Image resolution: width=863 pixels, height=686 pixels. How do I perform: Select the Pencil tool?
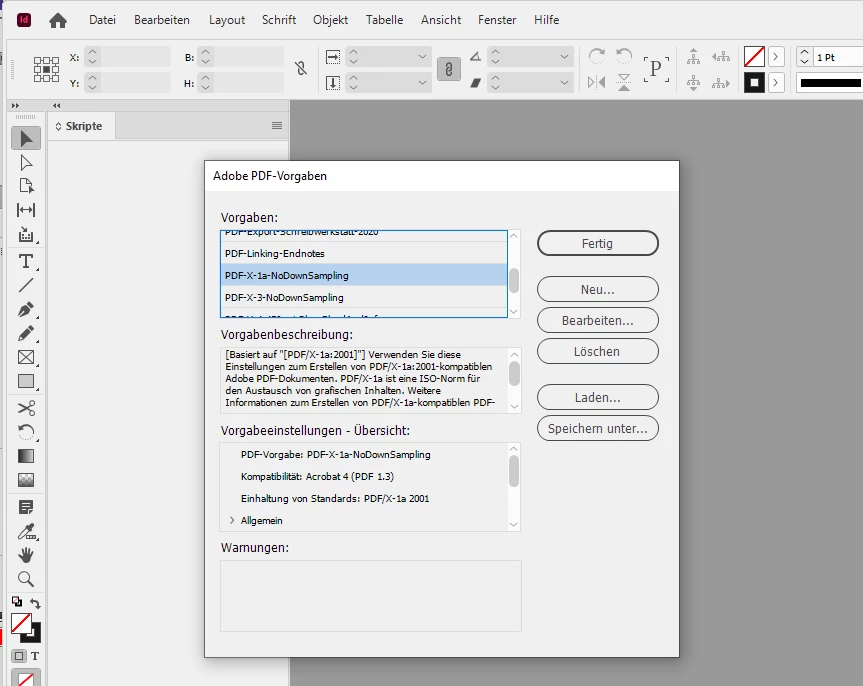click(26, 333)
